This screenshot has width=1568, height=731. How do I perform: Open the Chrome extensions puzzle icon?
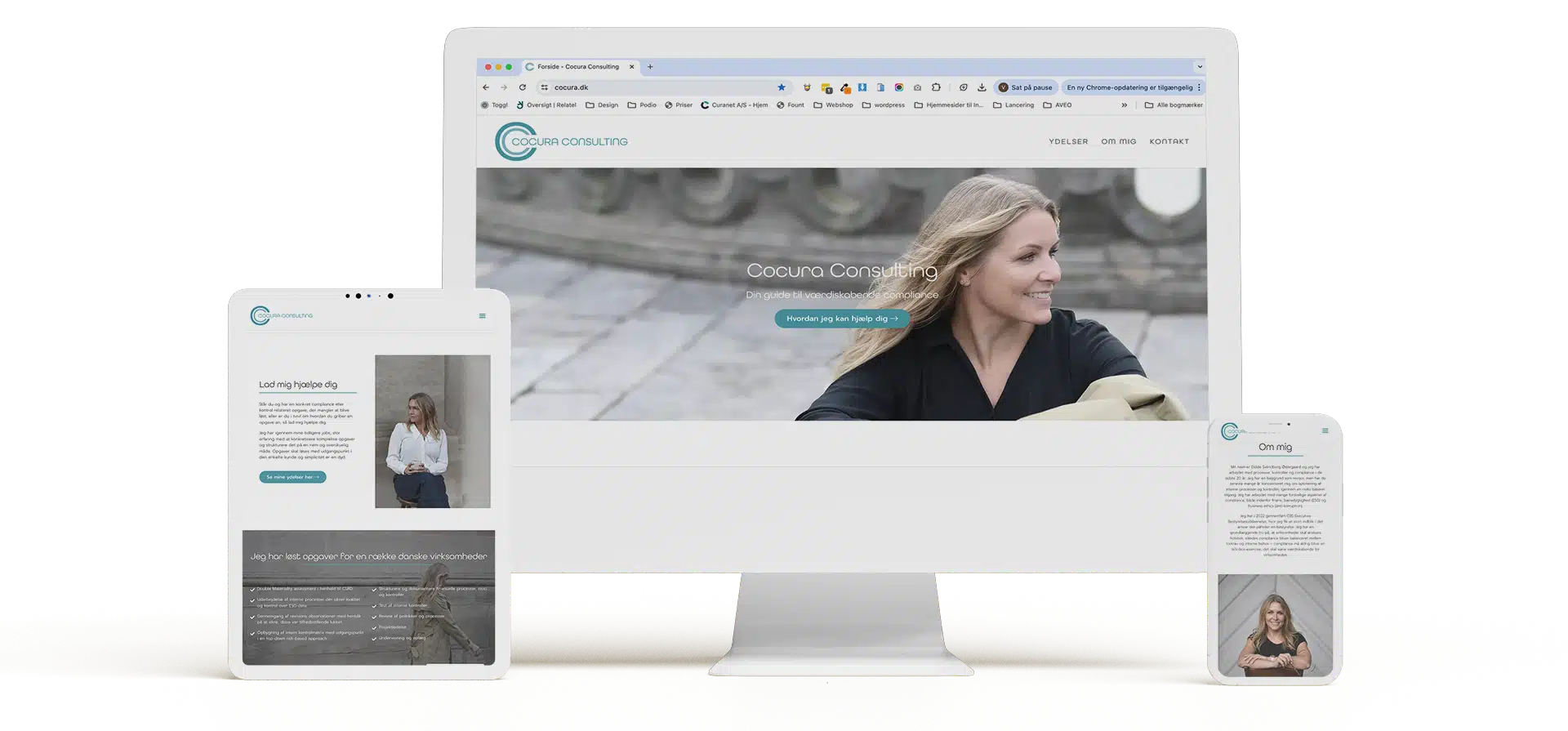pyautogui.click(x=936, y=87)
